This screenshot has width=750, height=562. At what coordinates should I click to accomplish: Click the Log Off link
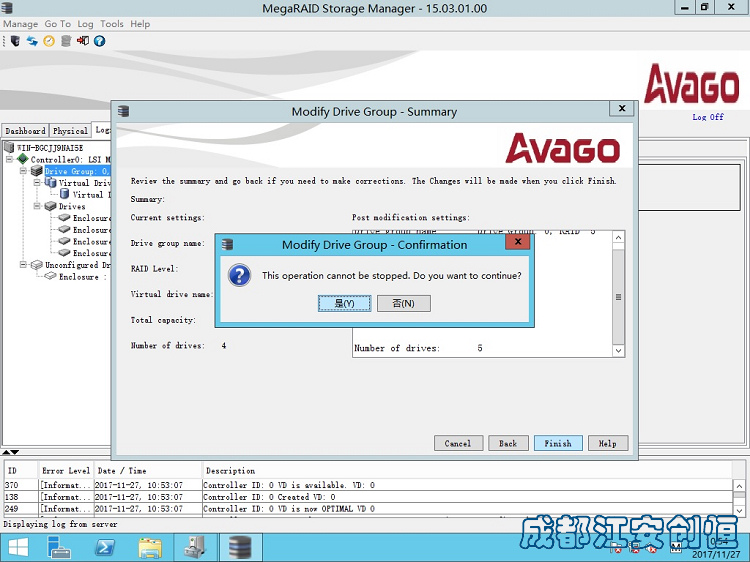708,117
